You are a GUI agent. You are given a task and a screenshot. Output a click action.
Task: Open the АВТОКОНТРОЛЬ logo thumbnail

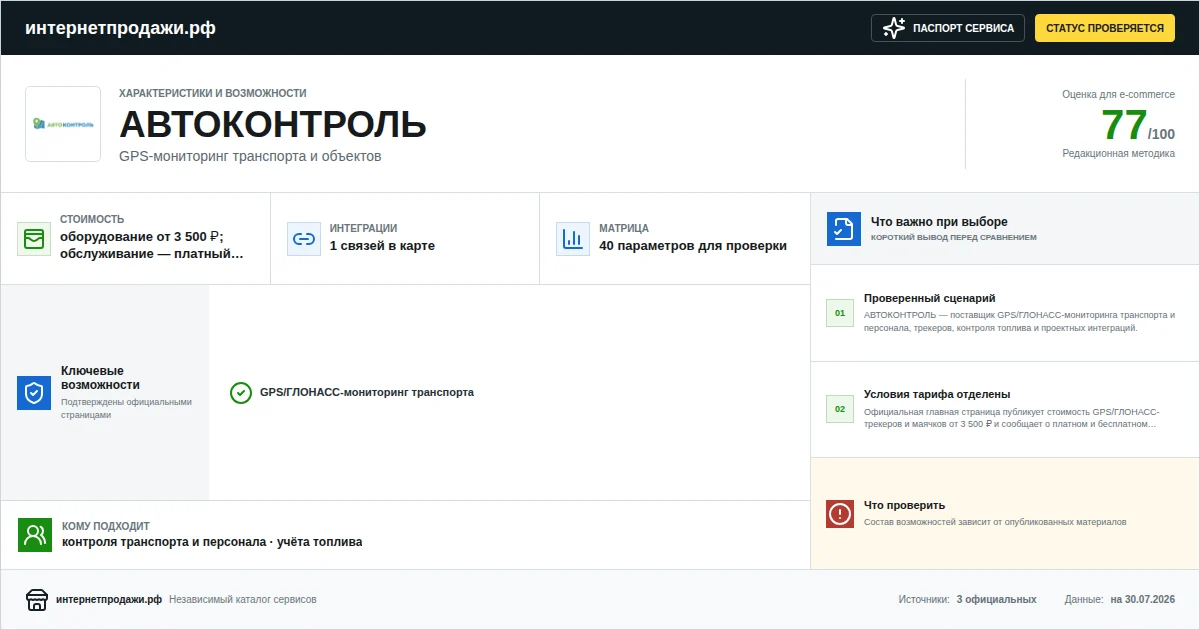point(63,124)
